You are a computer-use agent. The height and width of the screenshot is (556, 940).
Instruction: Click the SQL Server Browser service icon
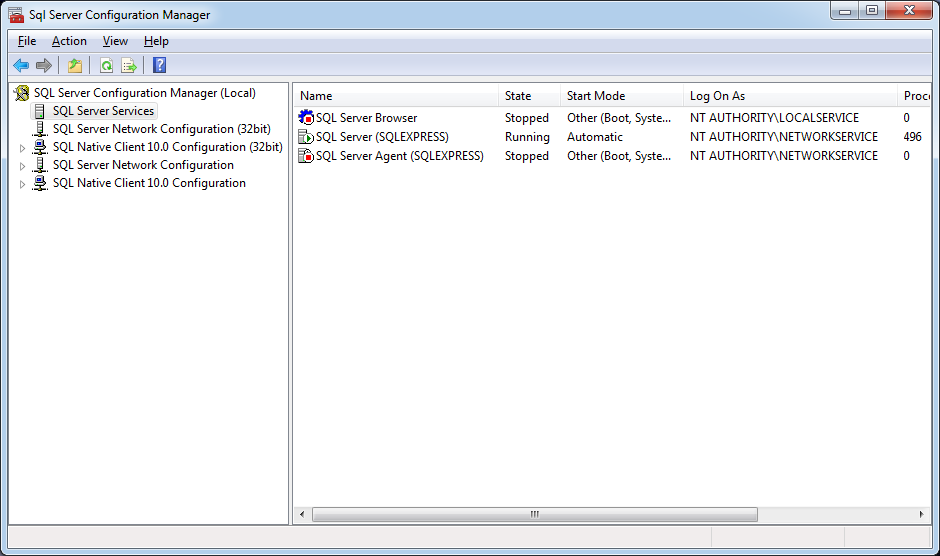(306, 118)
